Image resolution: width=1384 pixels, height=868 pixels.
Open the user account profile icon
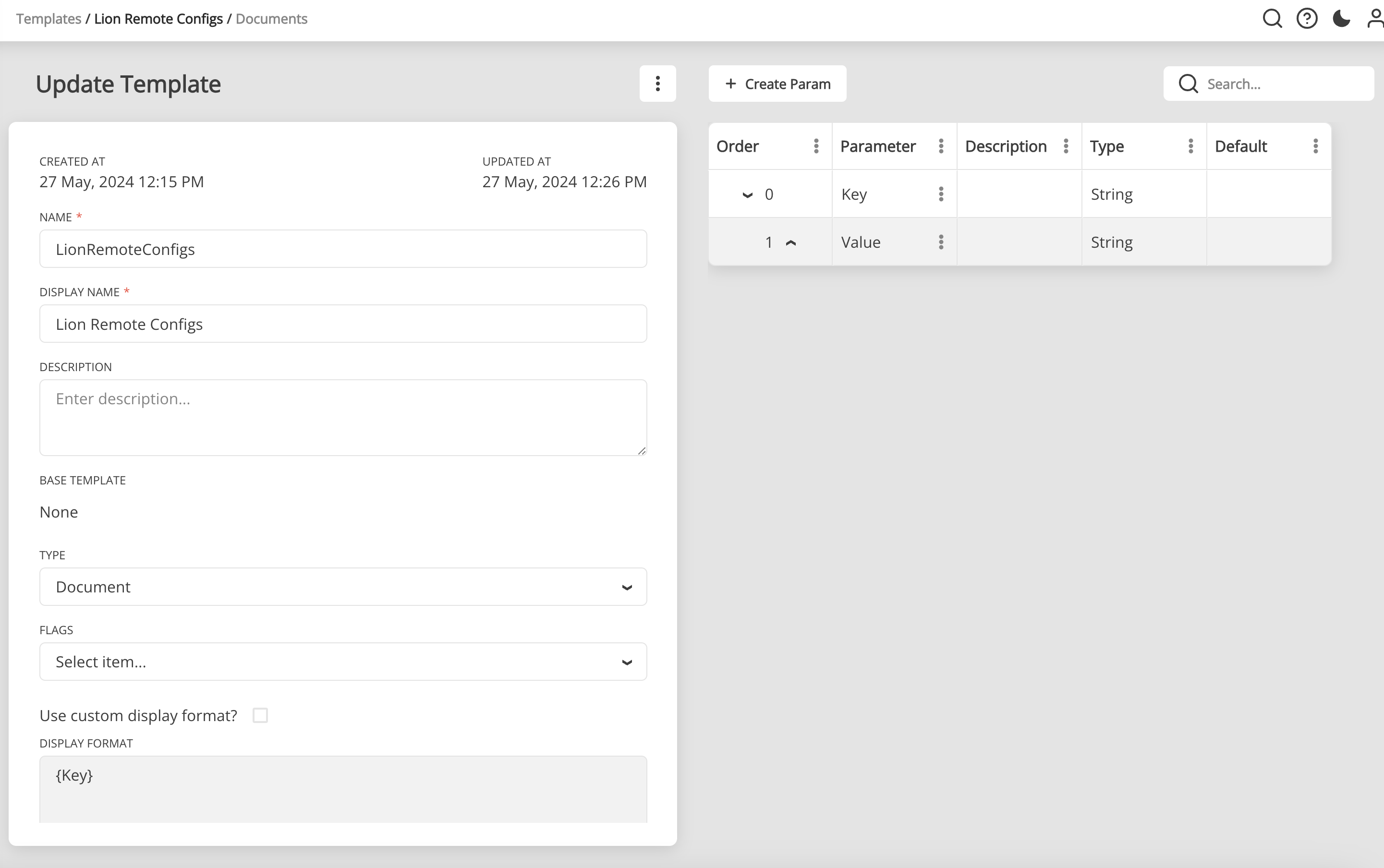pos(1375,18)
